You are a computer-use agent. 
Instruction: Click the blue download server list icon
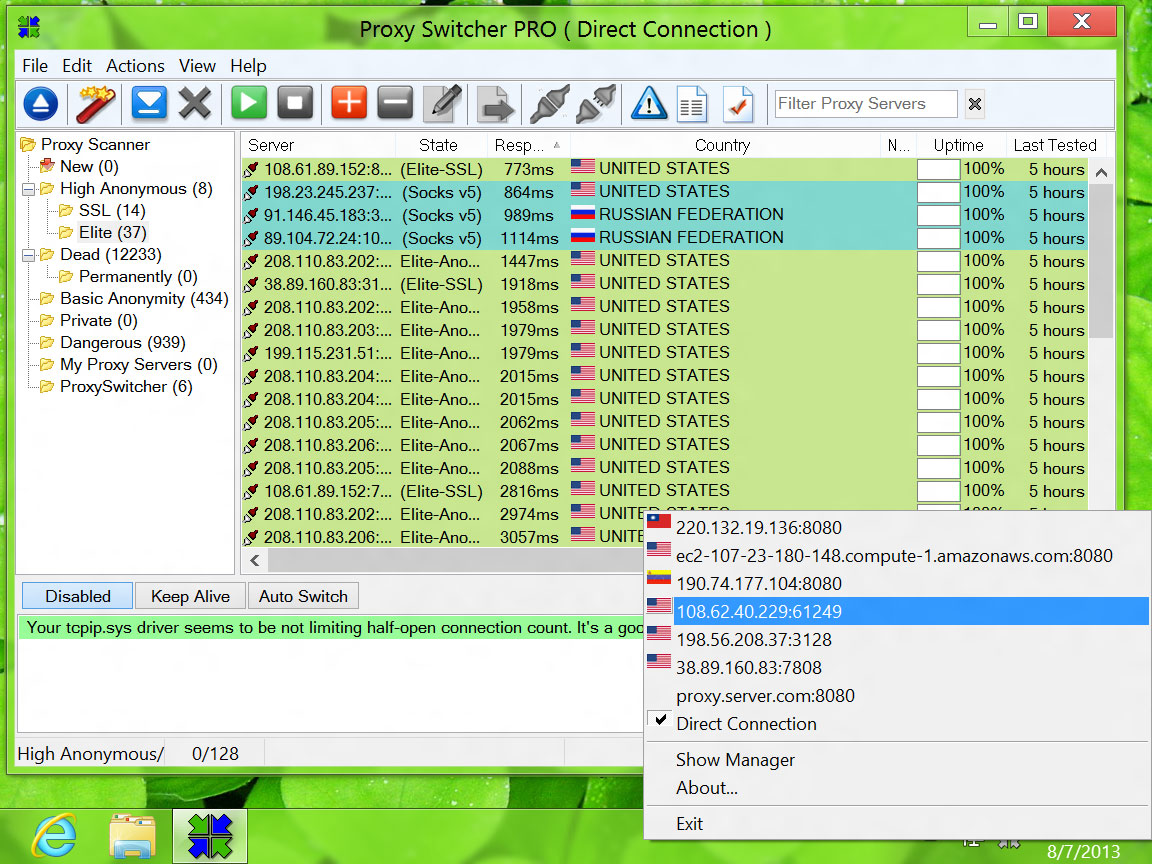coord(149,104)
